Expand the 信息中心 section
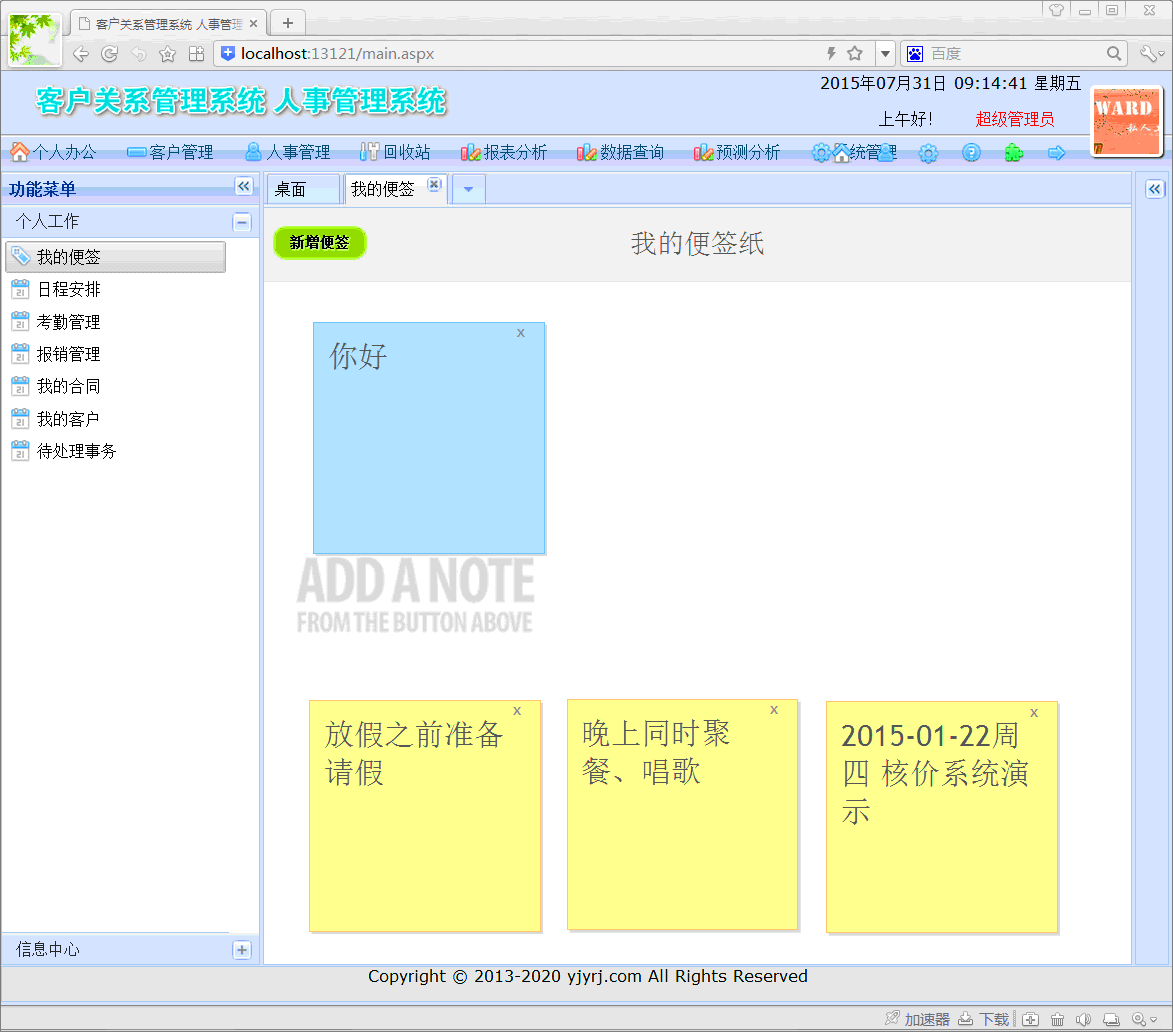The width and height of the screenshot is (1173, 1032). (x=242, y=950)
